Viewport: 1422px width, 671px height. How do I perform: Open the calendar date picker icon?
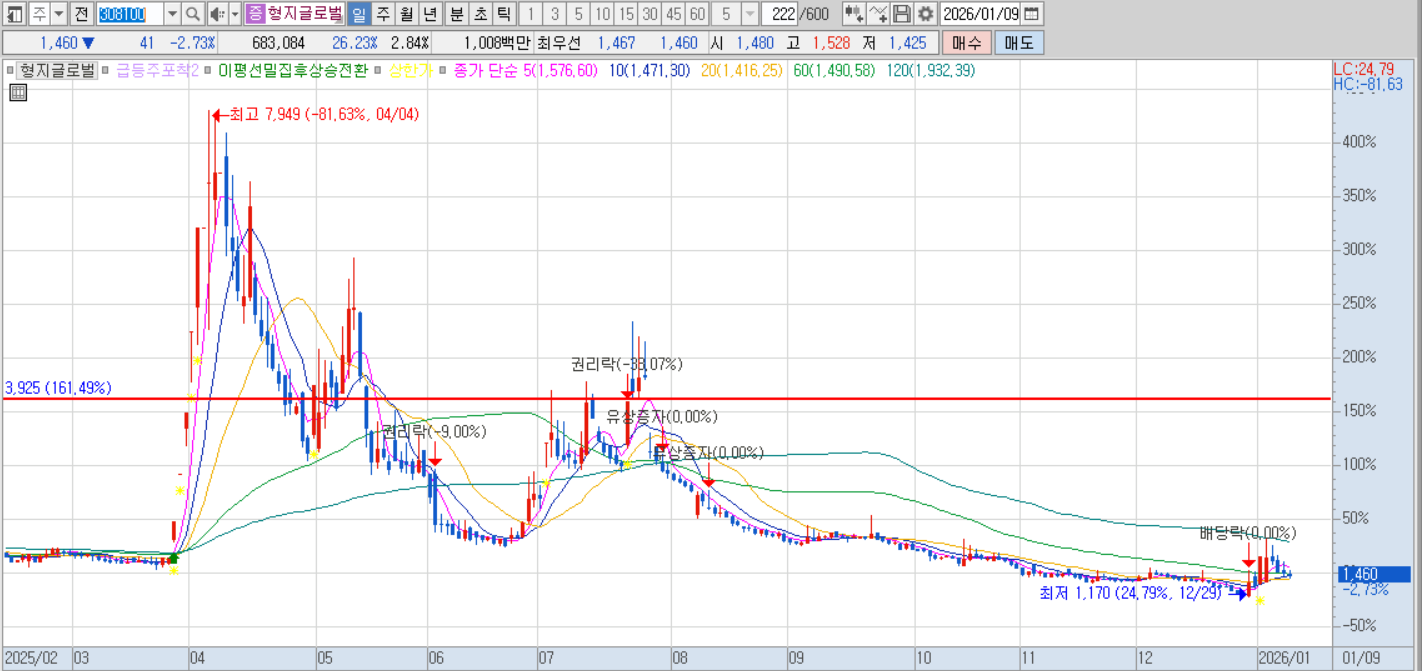1032,14
